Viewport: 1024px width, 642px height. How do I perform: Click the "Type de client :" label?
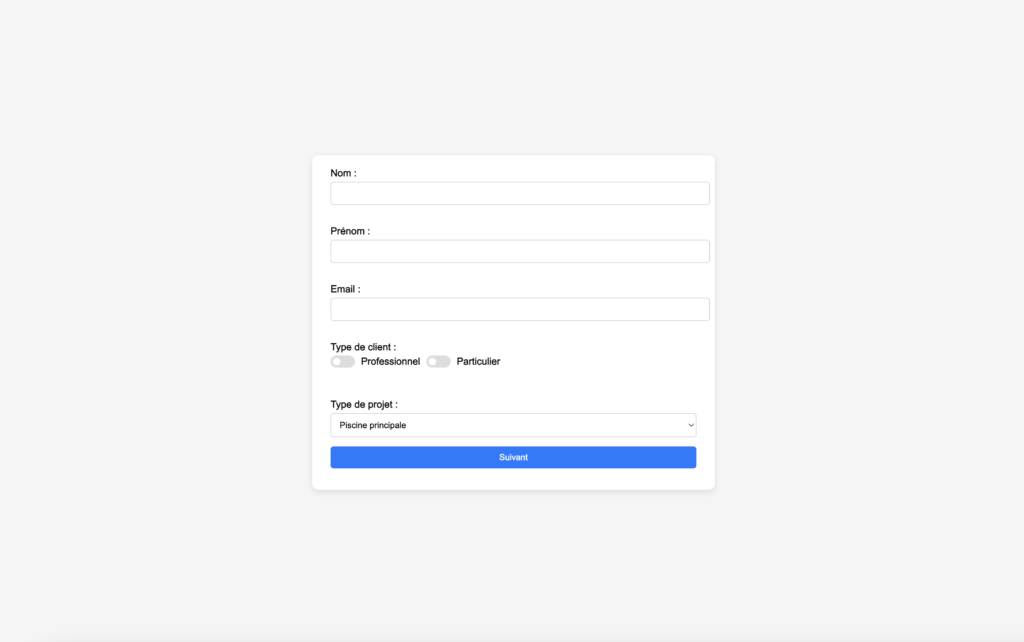363,347
